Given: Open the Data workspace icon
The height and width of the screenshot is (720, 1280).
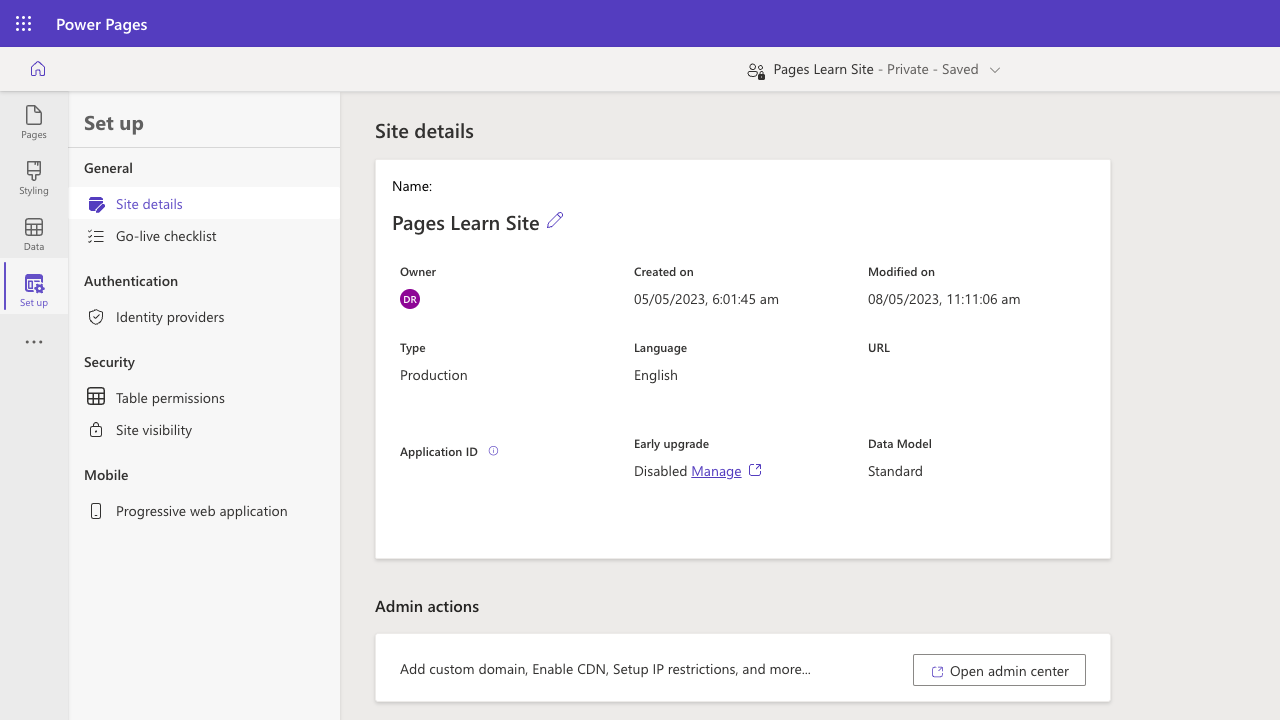Looking at the screenshot, I should pos(33,233).
